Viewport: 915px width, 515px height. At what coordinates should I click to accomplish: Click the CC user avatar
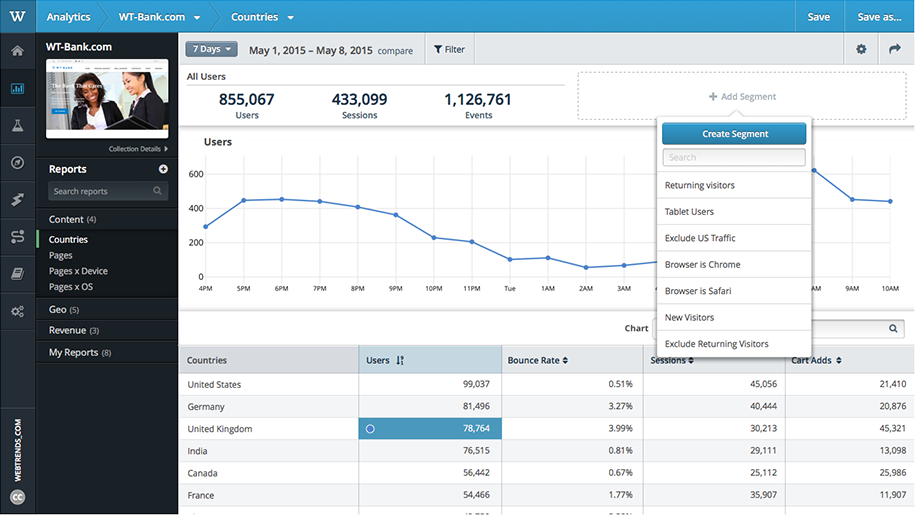[x=18, y=498]
